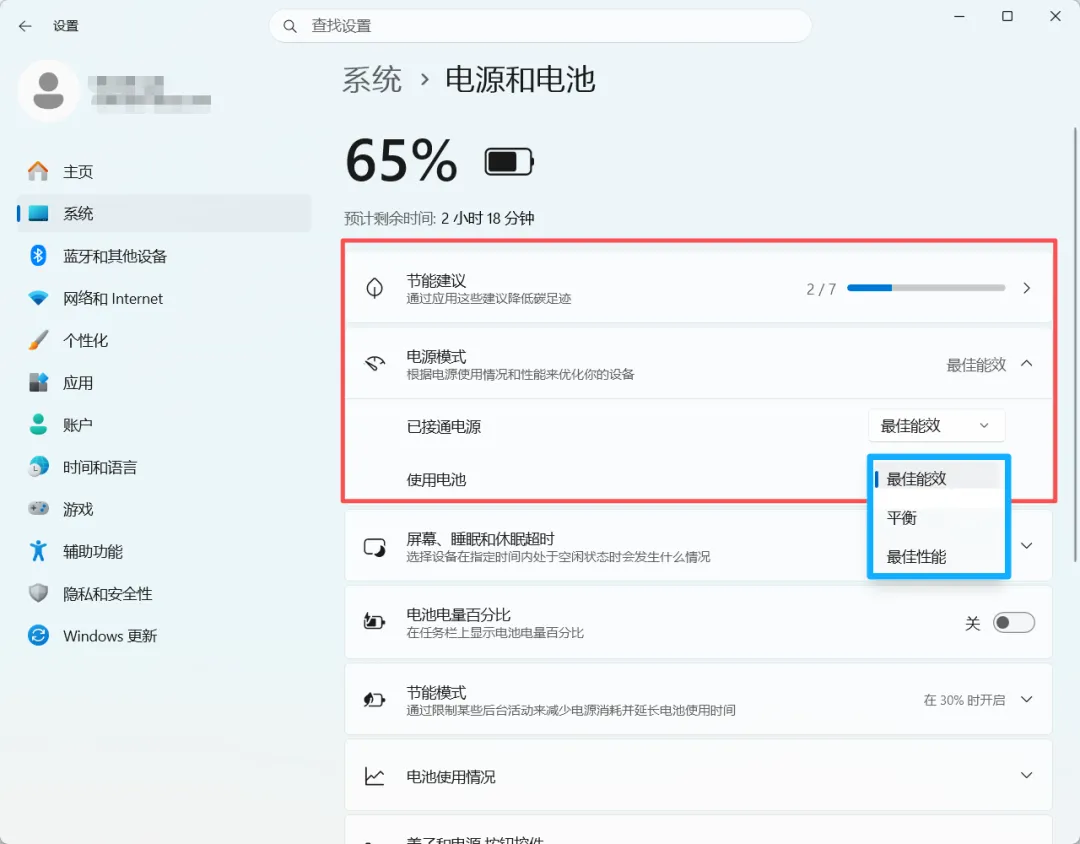1080x844 pixels.
Task: Select 平衡 in the dropdown list
Action: pos(937,517)
